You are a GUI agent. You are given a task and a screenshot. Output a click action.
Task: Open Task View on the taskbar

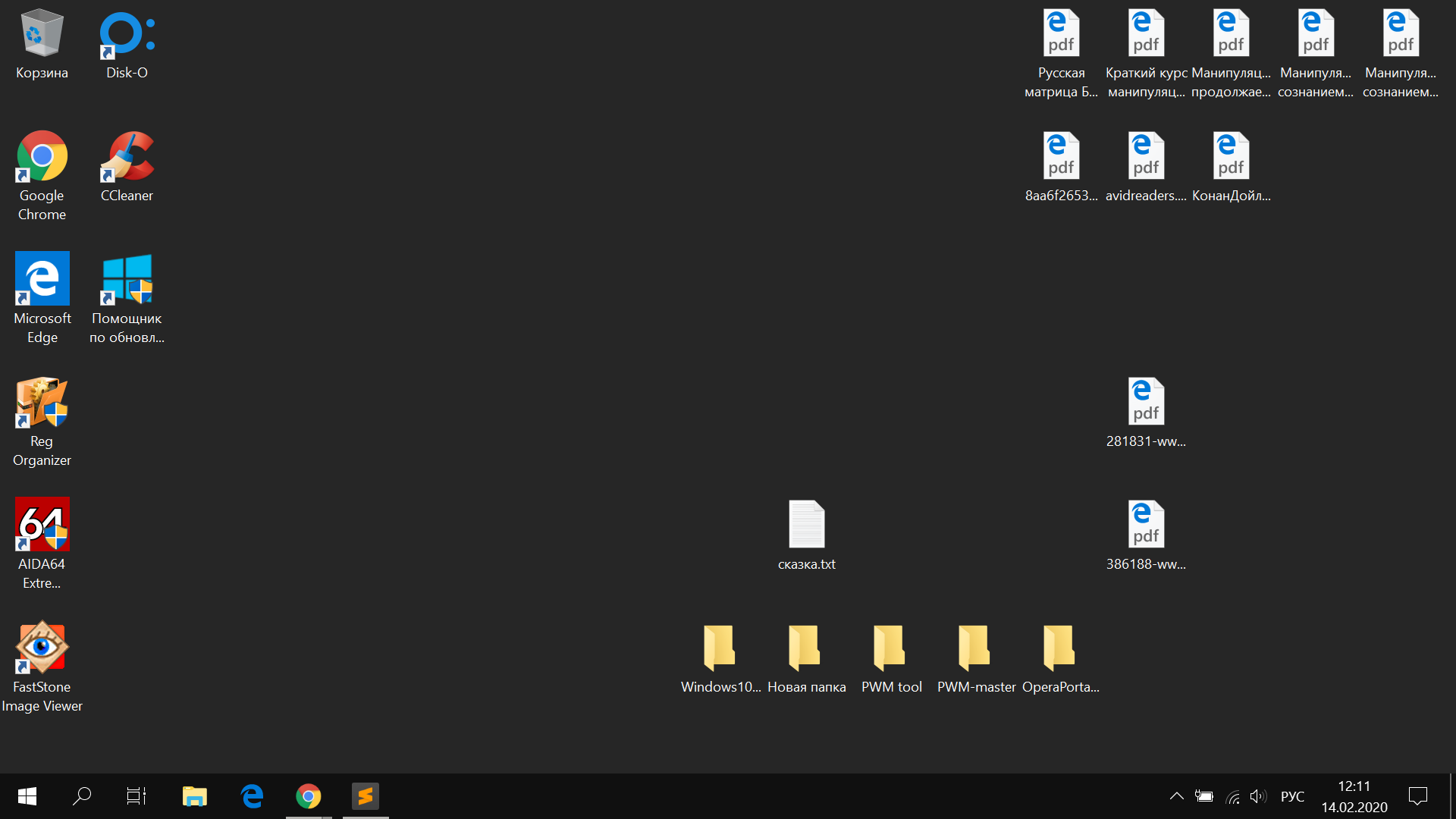(136, 796)
